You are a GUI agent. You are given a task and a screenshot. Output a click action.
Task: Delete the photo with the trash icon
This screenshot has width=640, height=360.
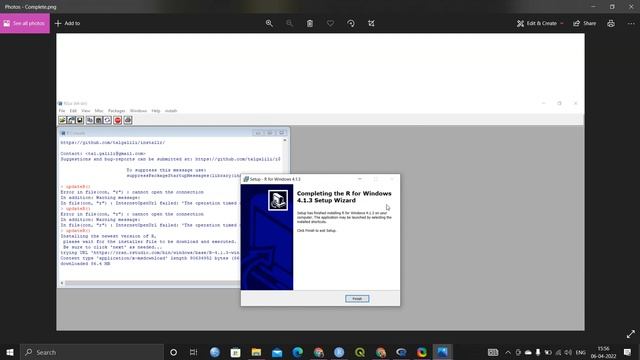(310, 23)
